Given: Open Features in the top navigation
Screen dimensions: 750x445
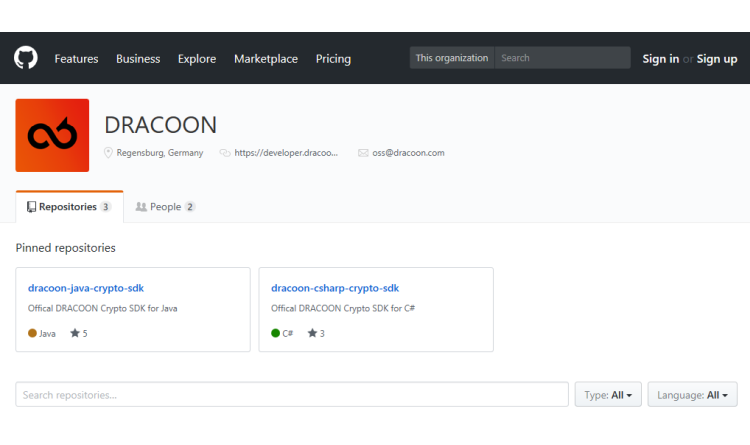Looking at the screenshot, I should (x=76, y=59).
